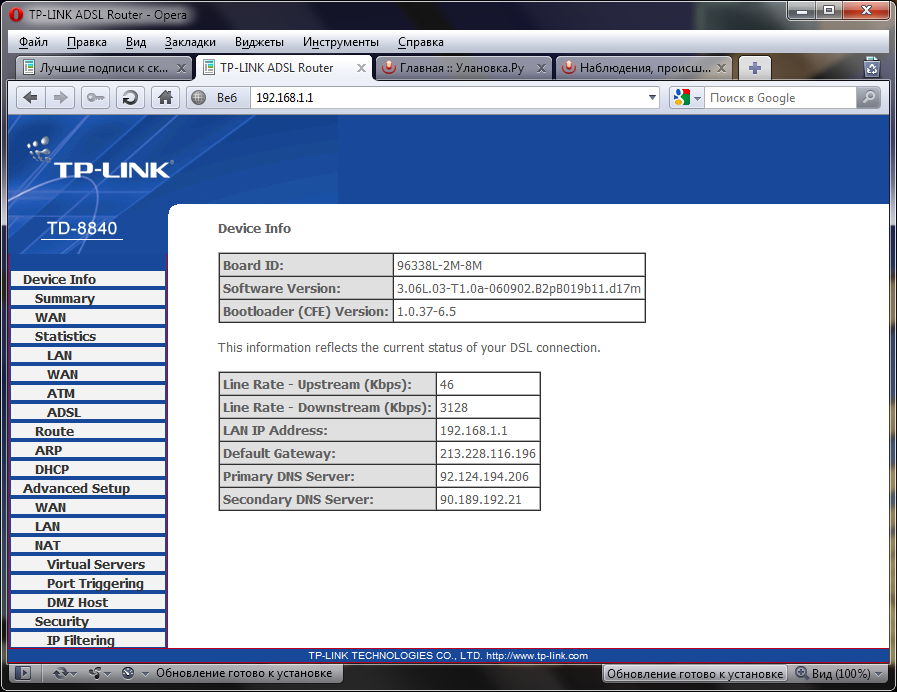The width and height of the screenshot is (897, 692).
Task: Open WAN under Device Info
Action: coord(88,317)
